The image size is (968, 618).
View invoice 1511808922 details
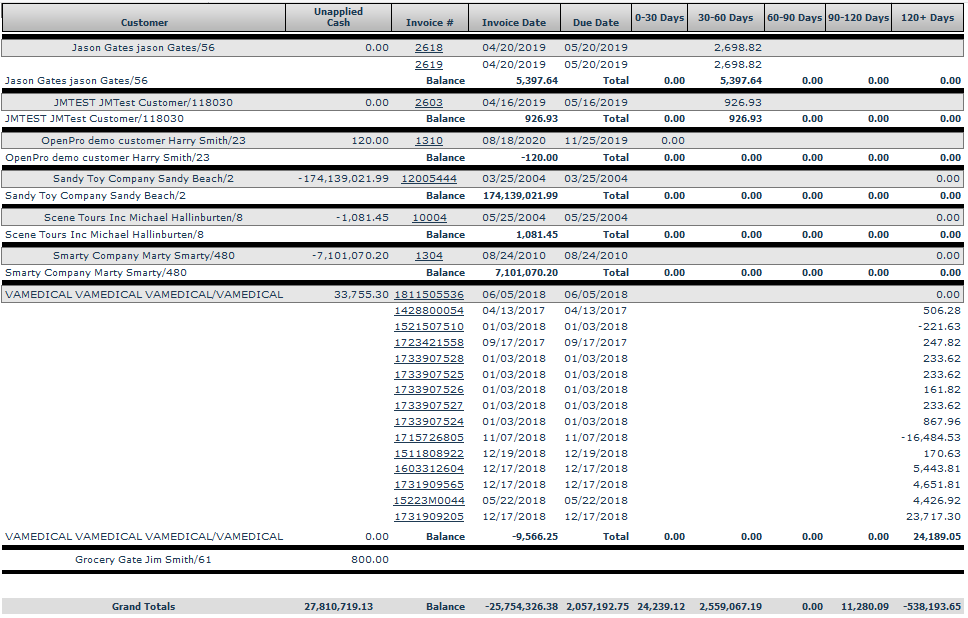(x=428, y=453)
